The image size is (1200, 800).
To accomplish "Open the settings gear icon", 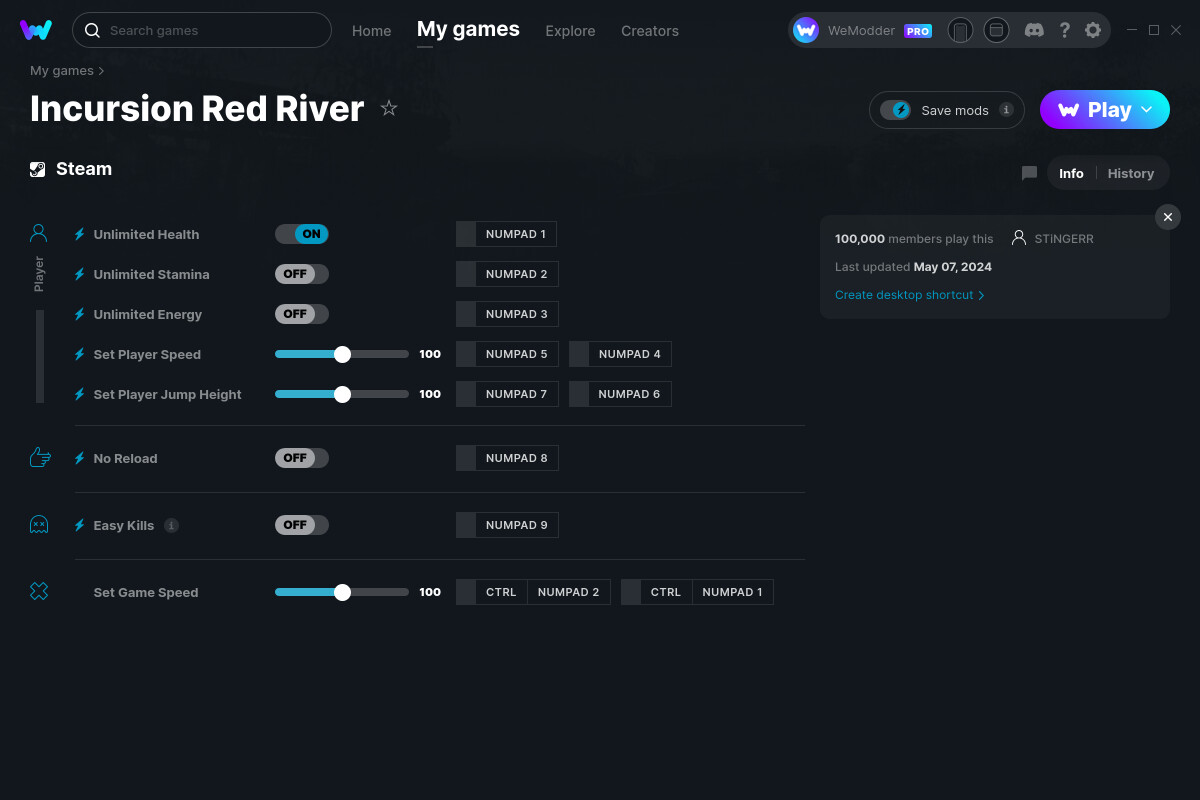I will [1093, 30].
